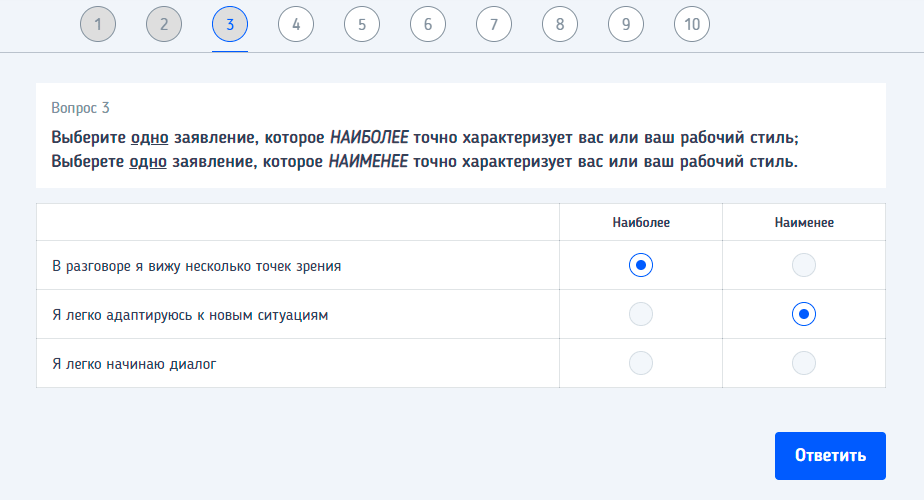Viewport: 924px width, 500px height.
Task: Go to question 1 in the stepper
Action: pyautogui.click(x=98, y=24)
